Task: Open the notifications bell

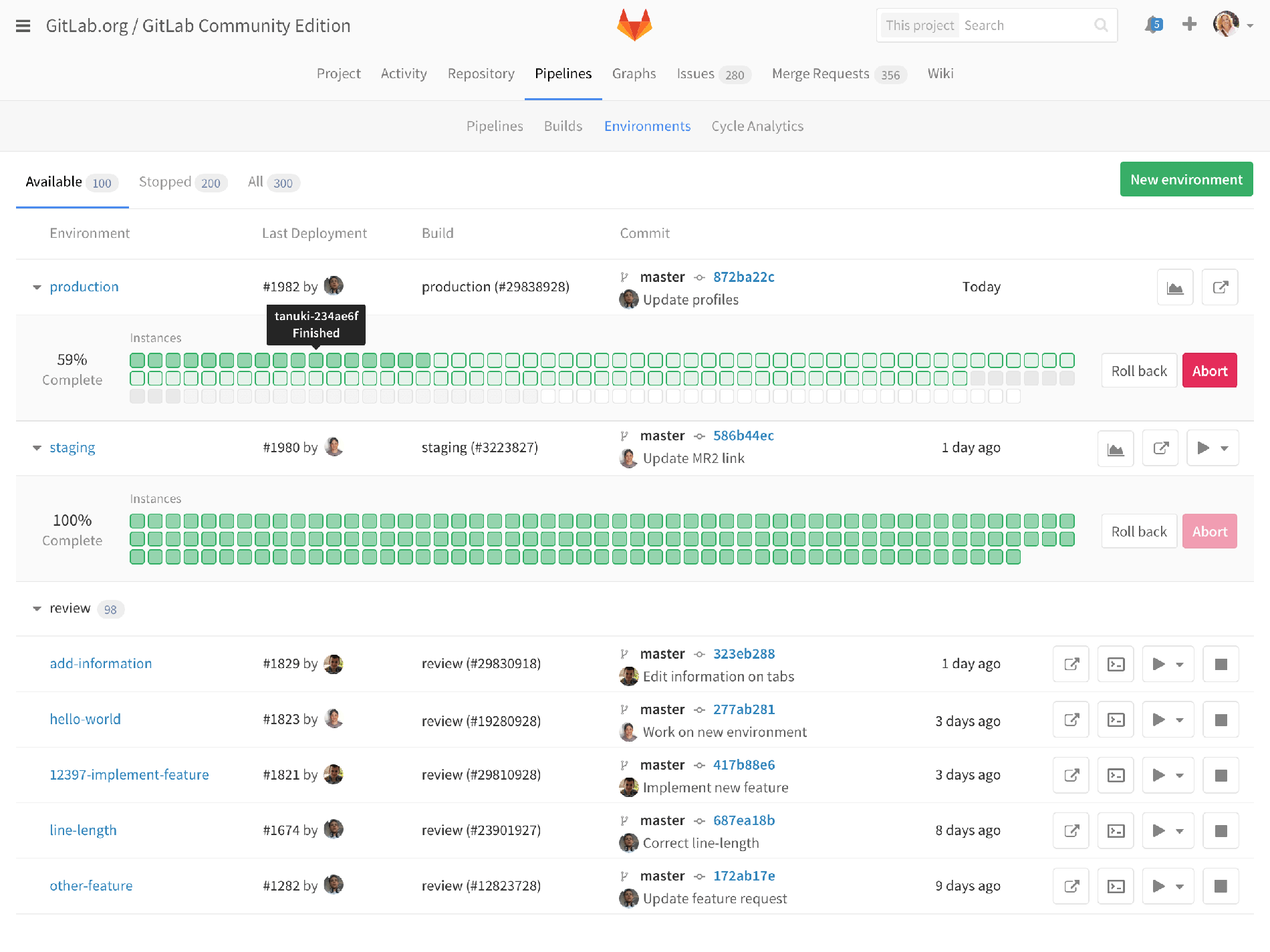Action: pyautogui.click(x=1153, y=24)
